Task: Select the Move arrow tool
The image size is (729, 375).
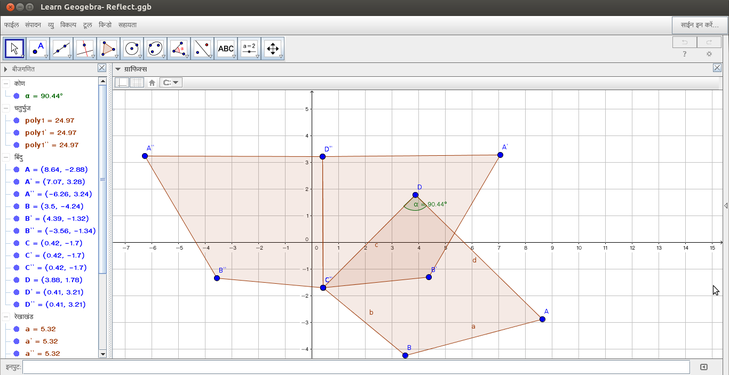Action: 14,48
